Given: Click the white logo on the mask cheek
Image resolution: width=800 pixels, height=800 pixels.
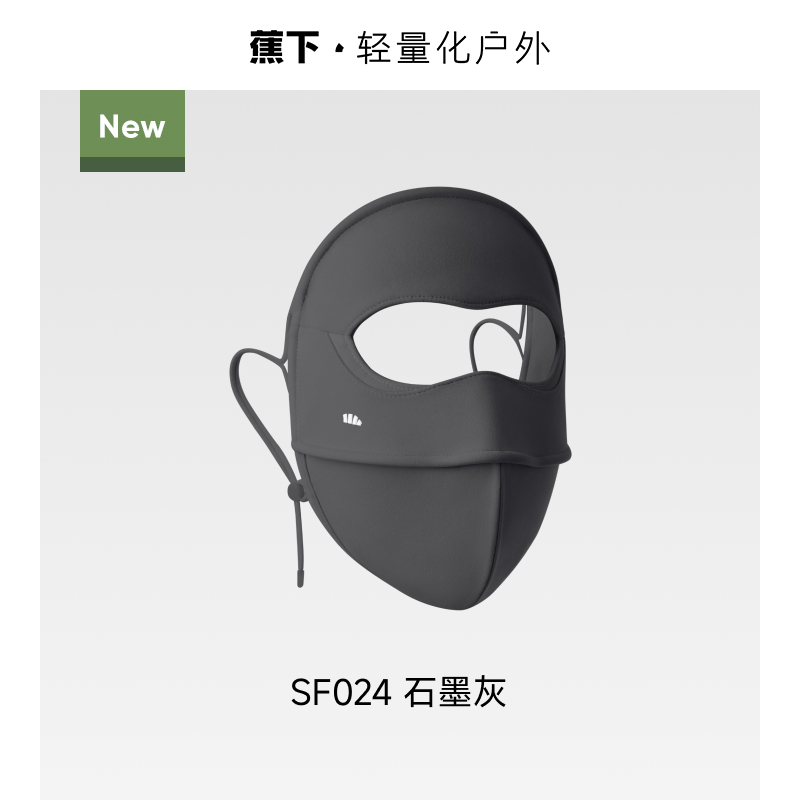Looking at the screenshot, I should (x=352, y=420).
